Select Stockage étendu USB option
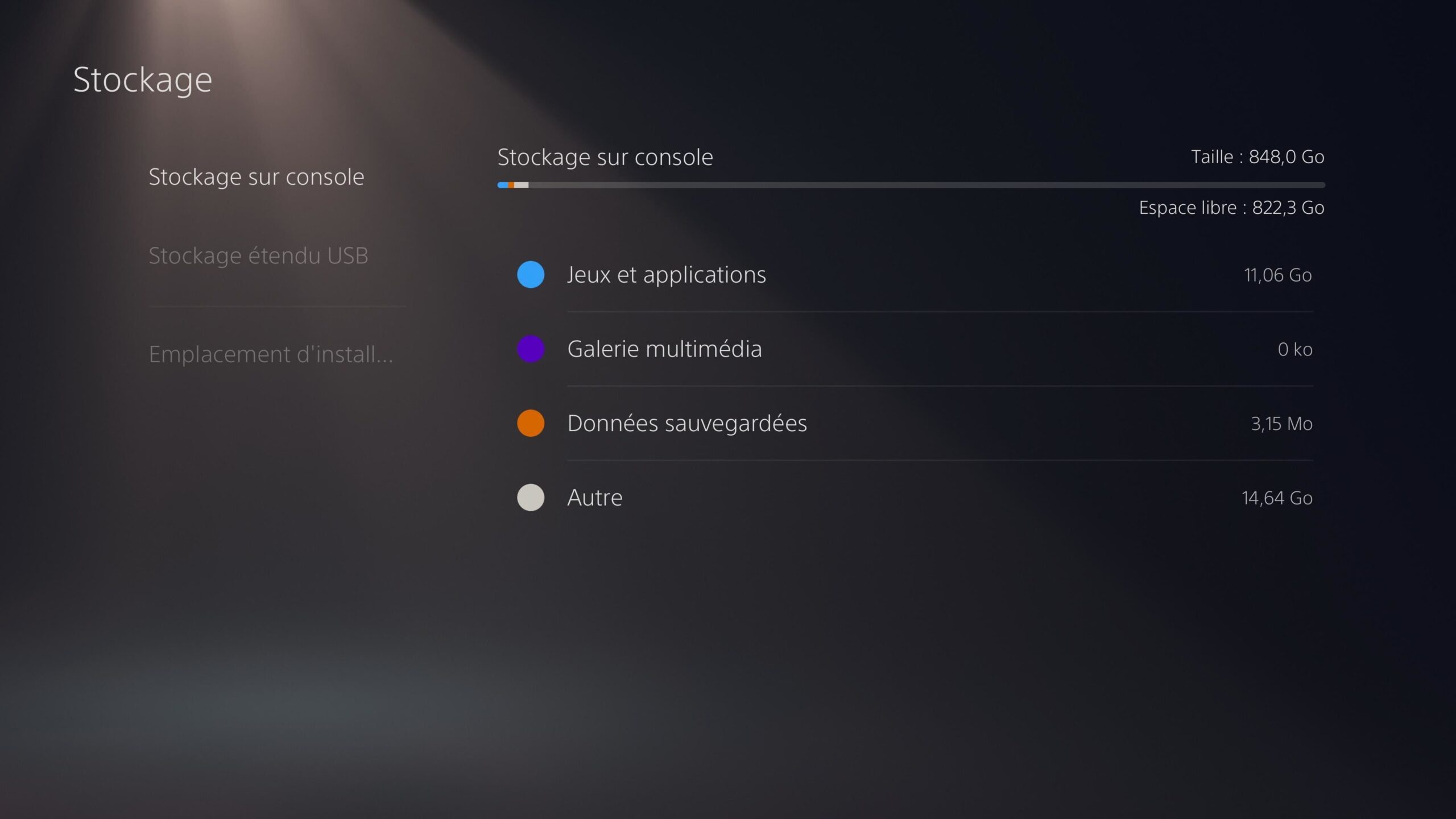The image size is (1456, 819). (258, 254)
